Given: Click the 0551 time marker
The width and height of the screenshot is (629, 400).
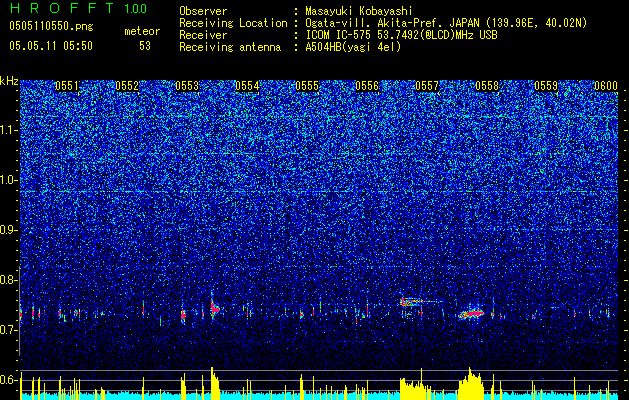Looking at the screenshot, I should click(67, 86).
